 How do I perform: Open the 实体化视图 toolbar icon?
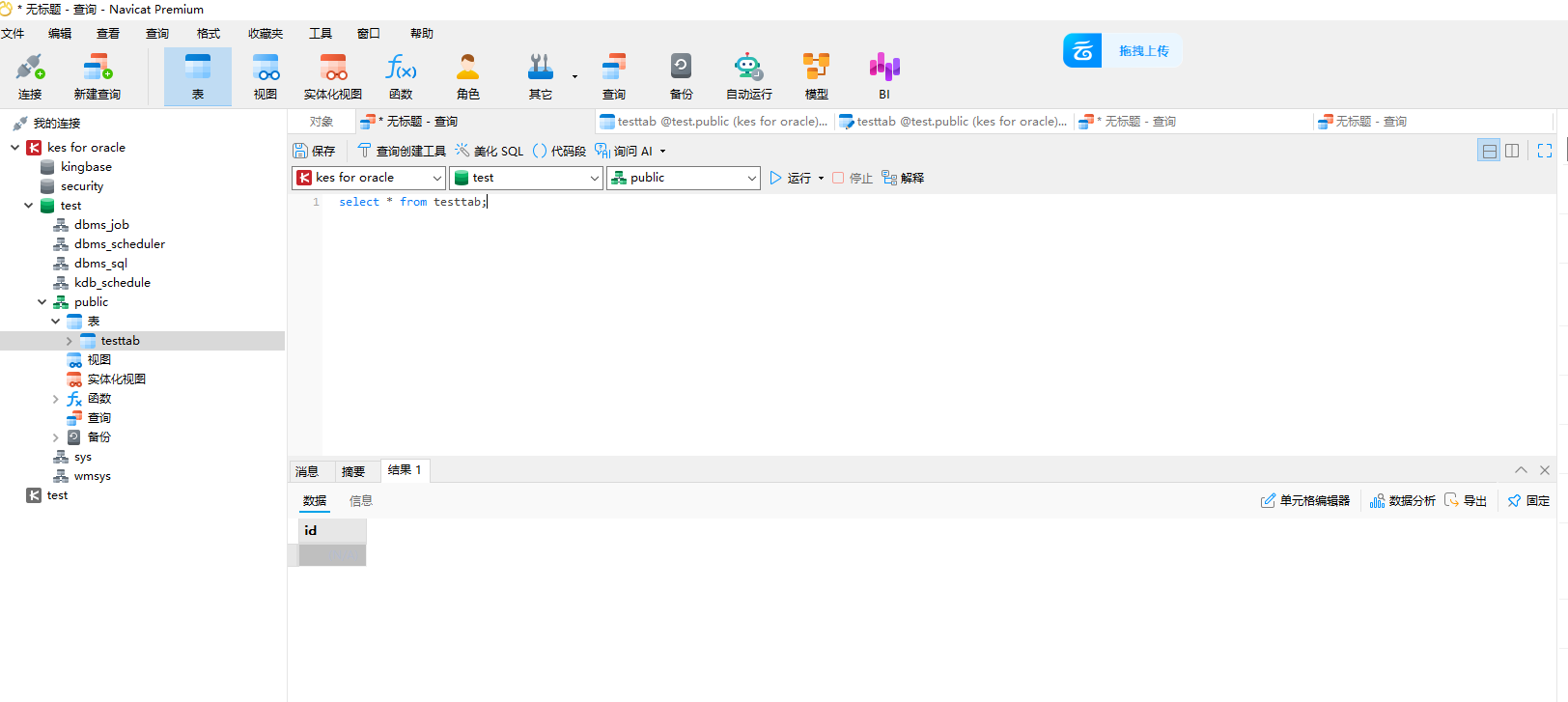[333, 76]
